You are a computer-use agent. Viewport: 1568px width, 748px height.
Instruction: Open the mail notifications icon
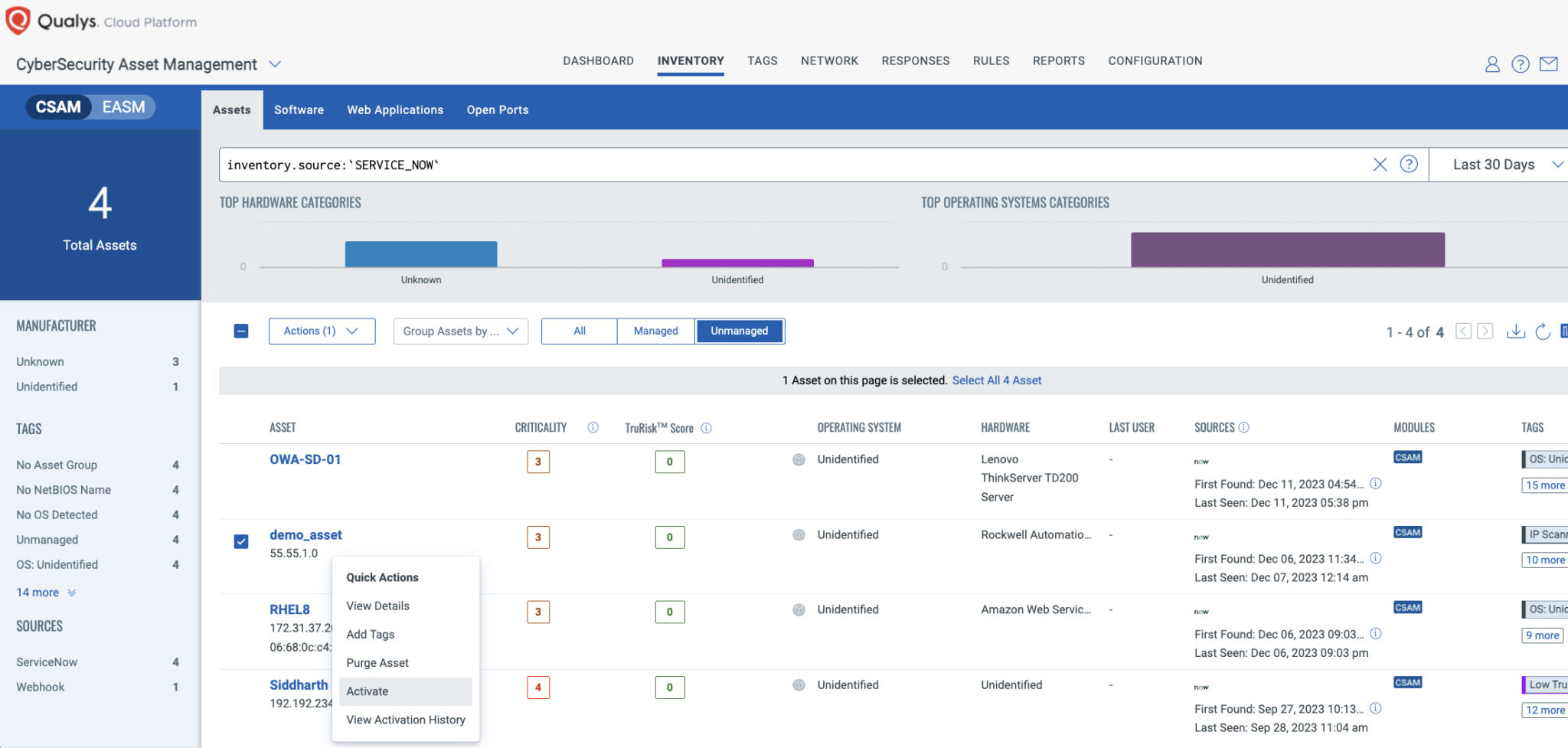1548,64
